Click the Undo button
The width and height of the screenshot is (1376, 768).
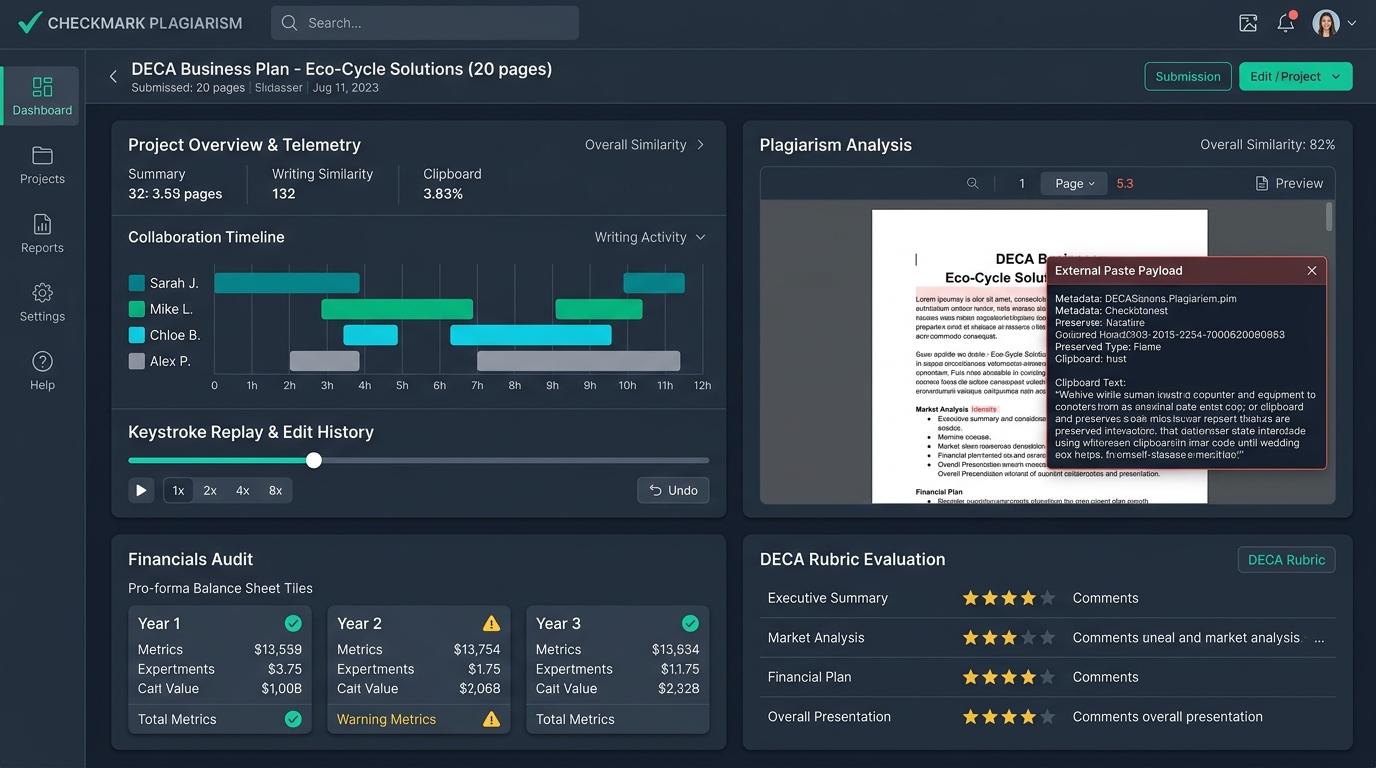(x=673, y=490)
